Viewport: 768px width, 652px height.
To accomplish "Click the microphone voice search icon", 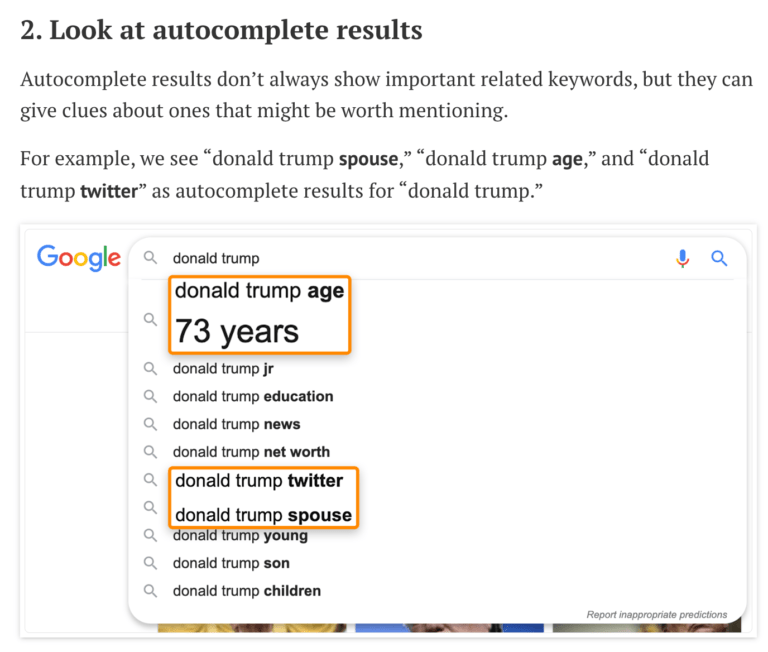I will click(683, 258).
